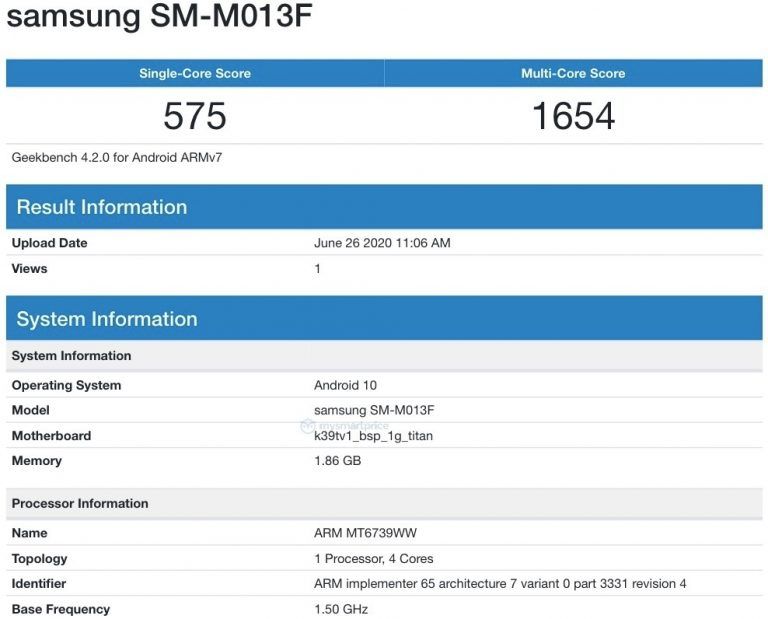
Task: Click the Geekbench 4.2.0 for Android ARMv7 text
Action: click(x=117, y=158)
